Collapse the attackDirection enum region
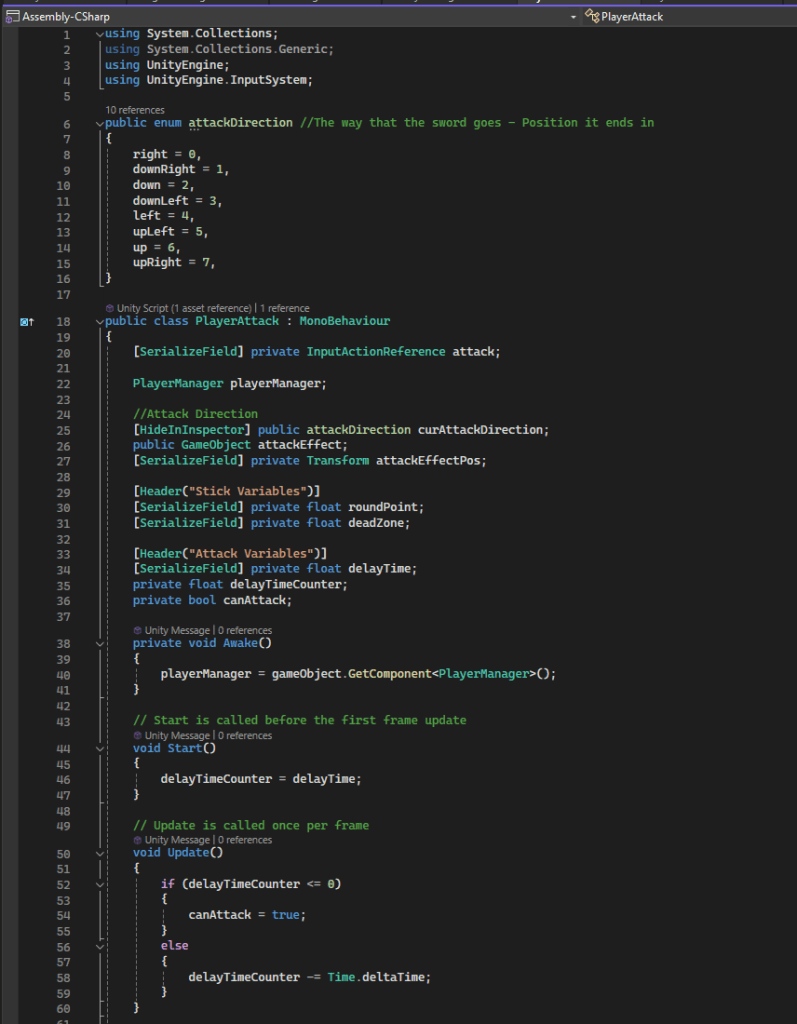This screenshot has height=1024, width=797. point(99,123)
